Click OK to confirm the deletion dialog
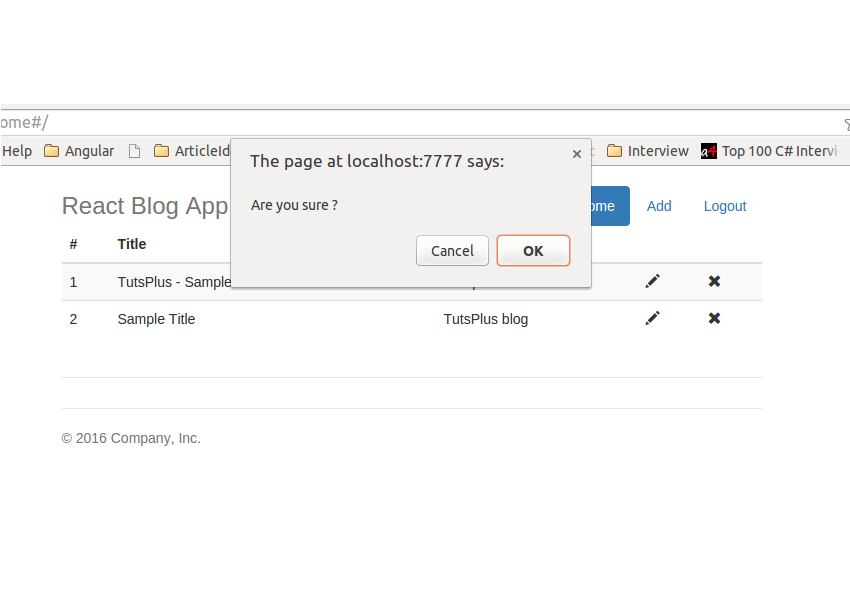The width and height of the screenshot is (850, 600). (x=533, y=251)
